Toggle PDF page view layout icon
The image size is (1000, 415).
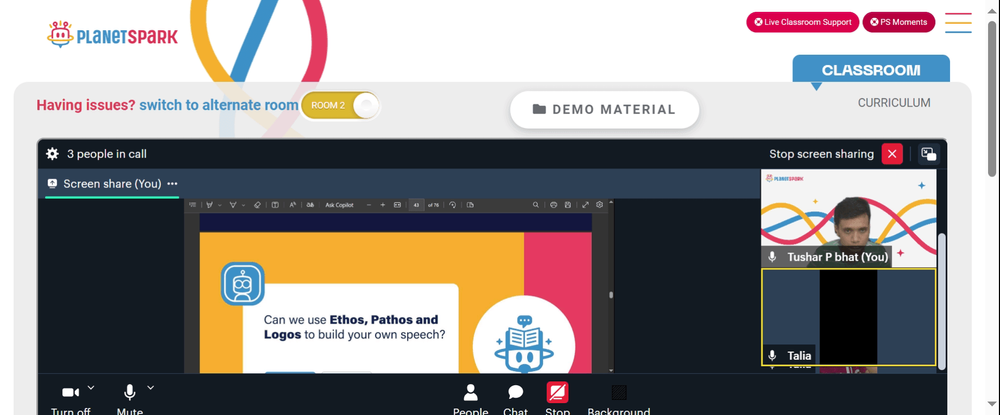click(275, 205)
